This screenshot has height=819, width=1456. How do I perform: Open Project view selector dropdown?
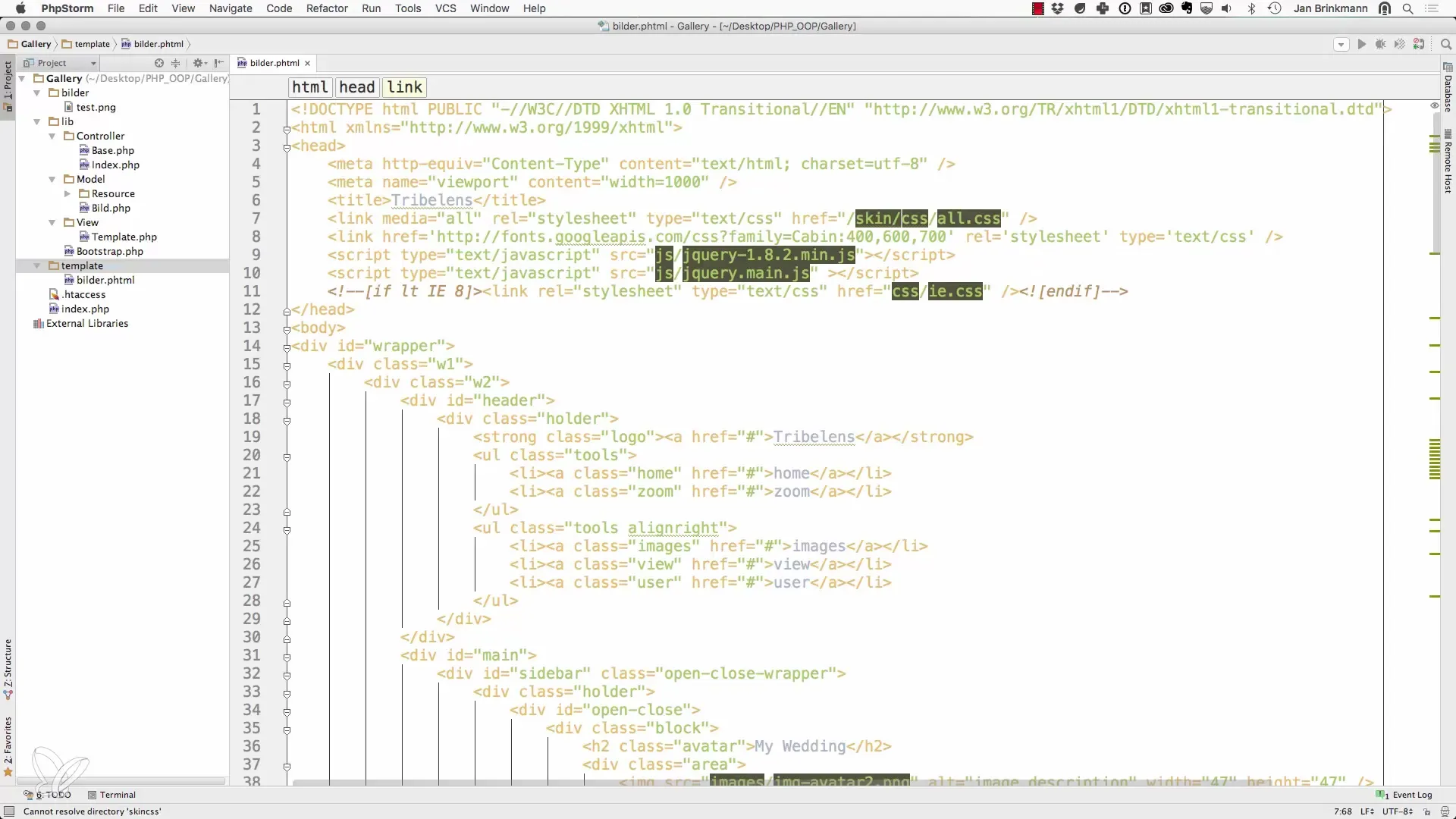tap(60, 63)
